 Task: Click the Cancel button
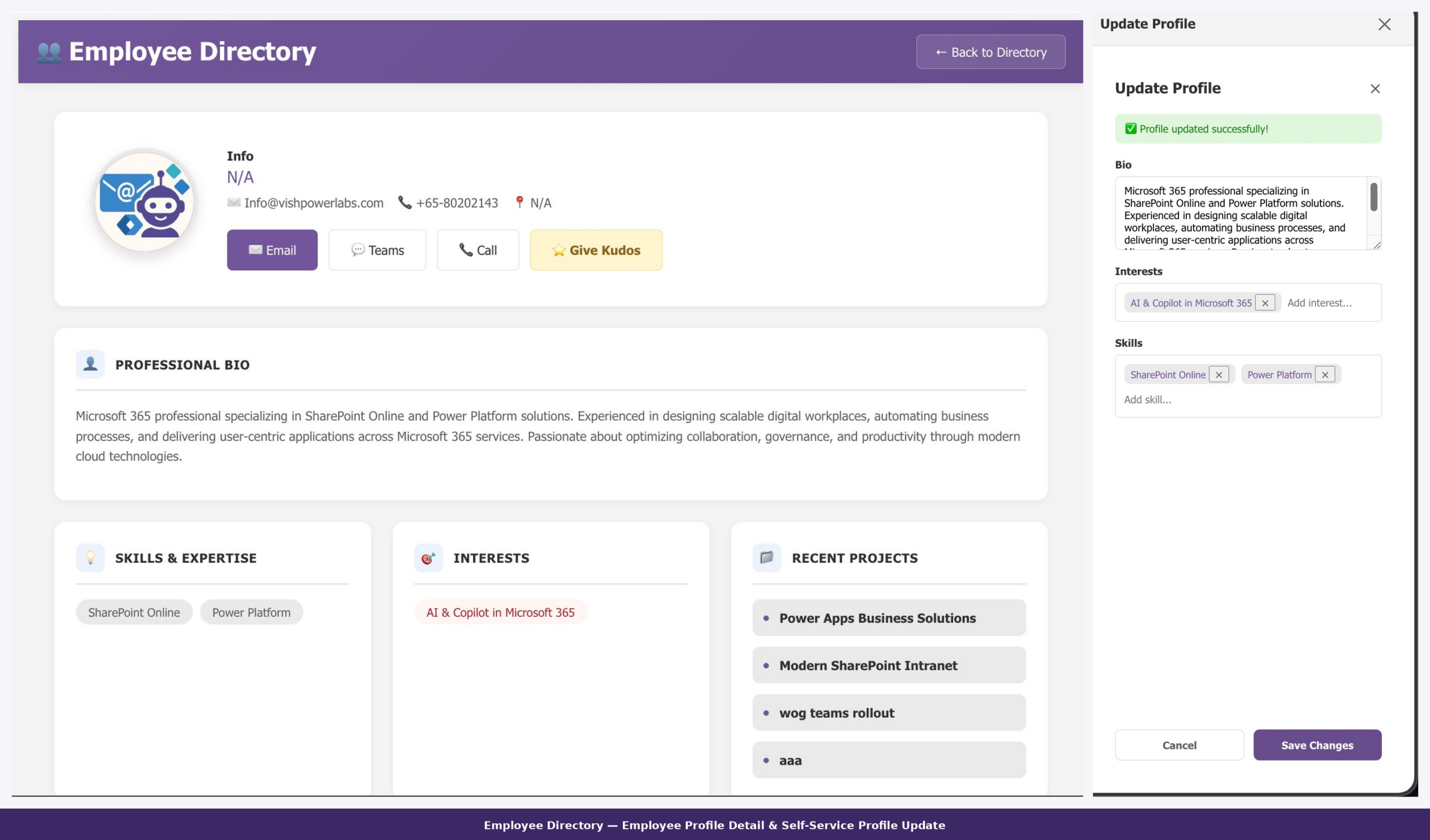point(1179,744)
